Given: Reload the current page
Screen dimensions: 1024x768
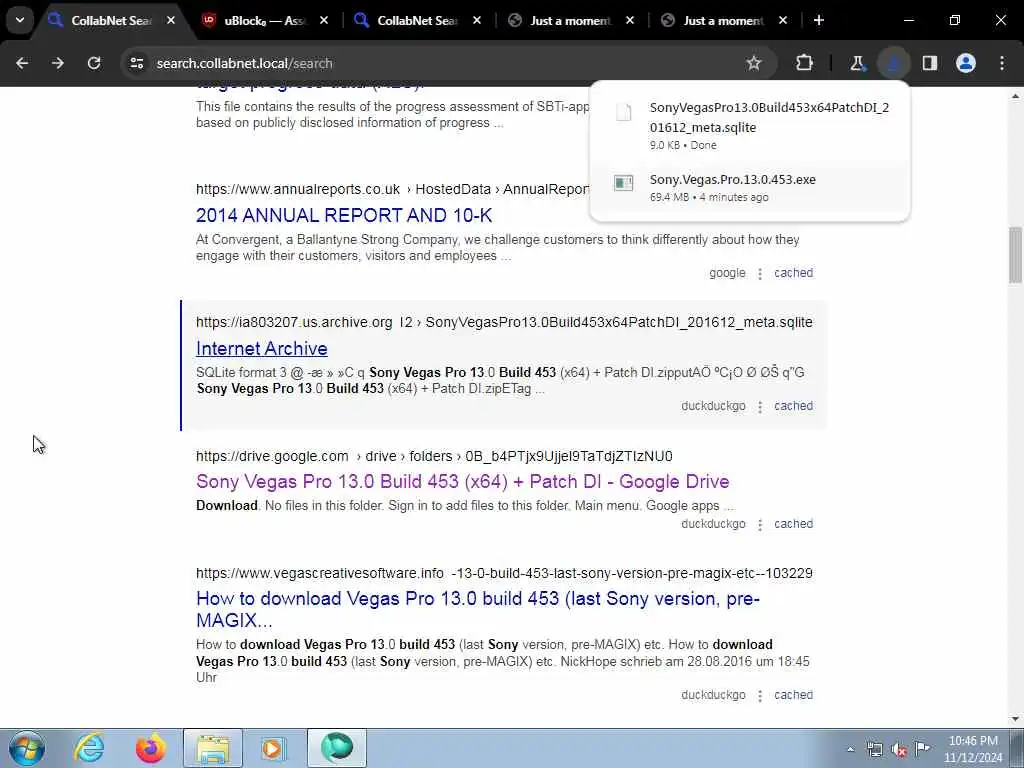Looking at the screenshot, I should 94,63.
